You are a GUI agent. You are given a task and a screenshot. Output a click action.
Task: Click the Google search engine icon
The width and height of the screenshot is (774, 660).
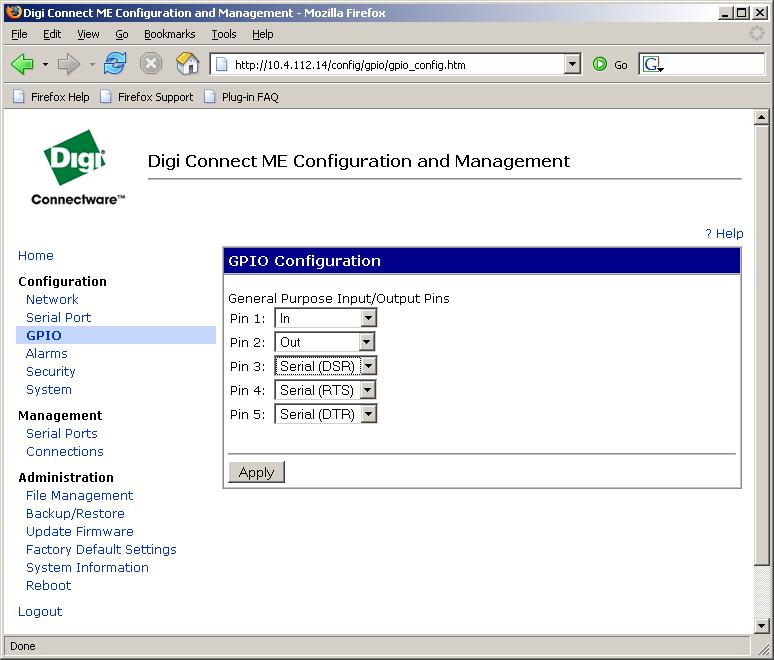pos(652,64)
